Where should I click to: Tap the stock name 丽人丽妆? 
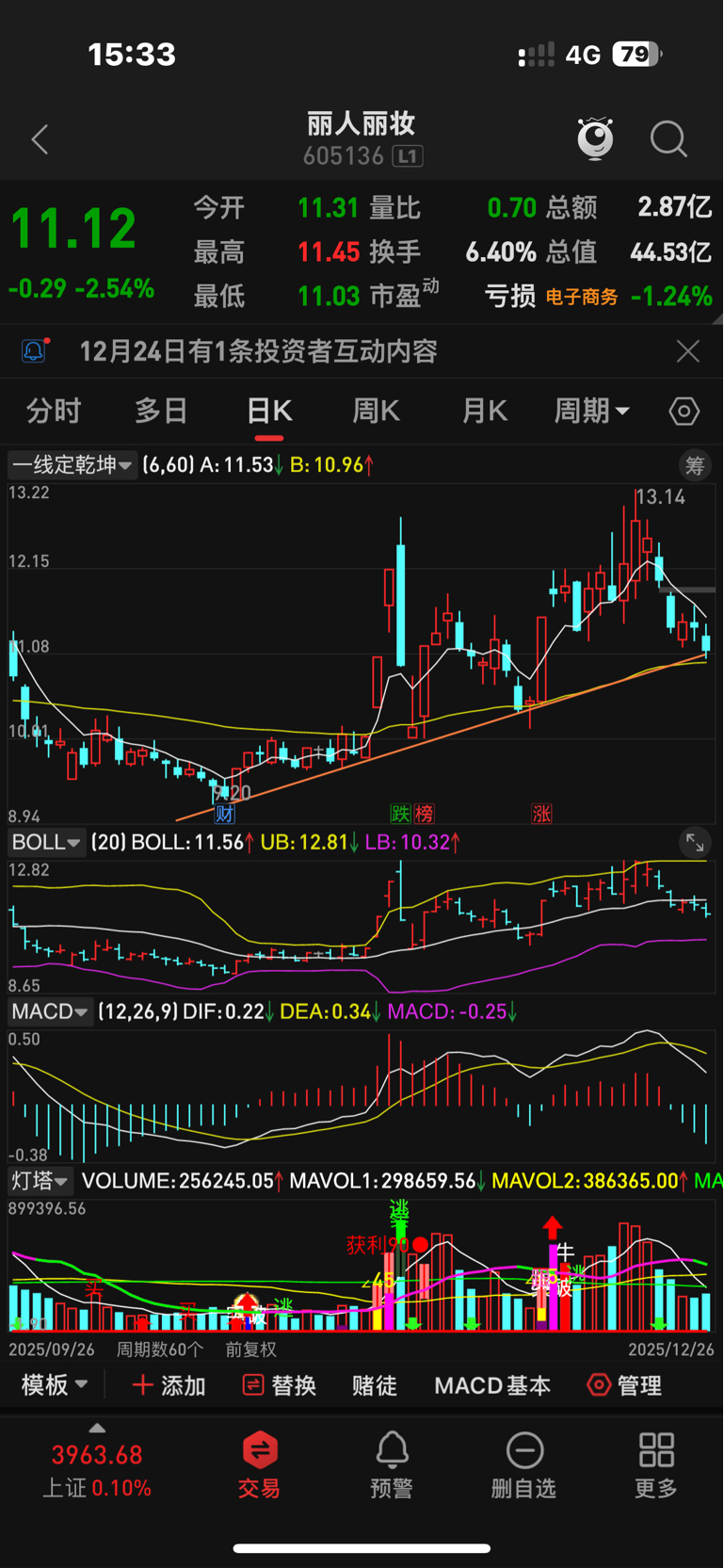[362, 123]
